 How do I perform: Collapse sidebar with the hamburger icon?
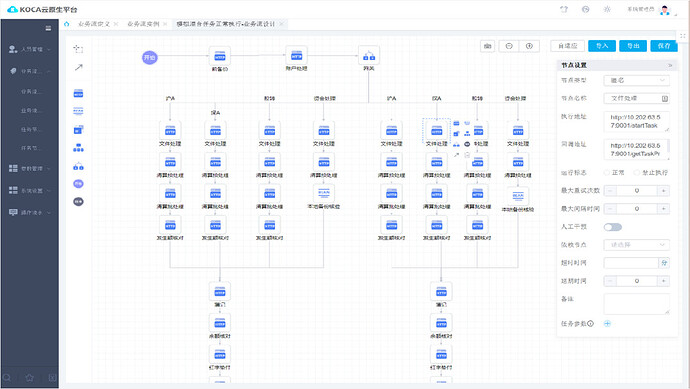(48, 28)
